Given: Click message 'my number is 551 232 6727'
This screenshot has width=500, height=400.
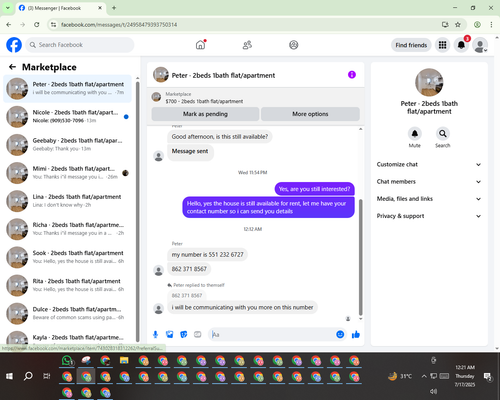Looking at the screenshot, I should click(207, 255).
